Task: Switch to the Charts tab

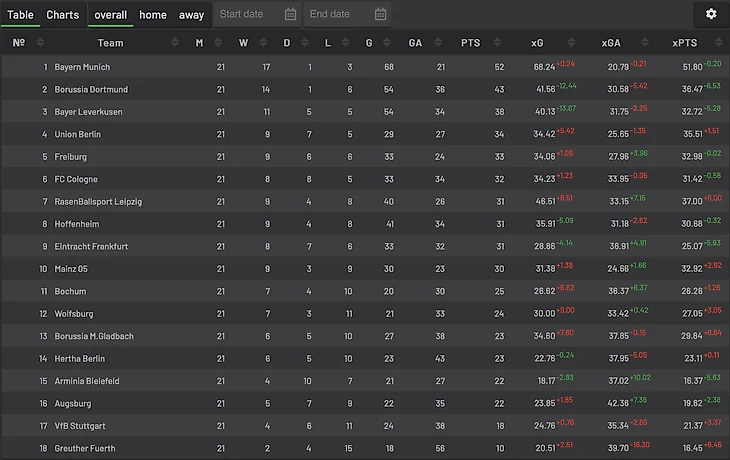Action: coord(62,15)
